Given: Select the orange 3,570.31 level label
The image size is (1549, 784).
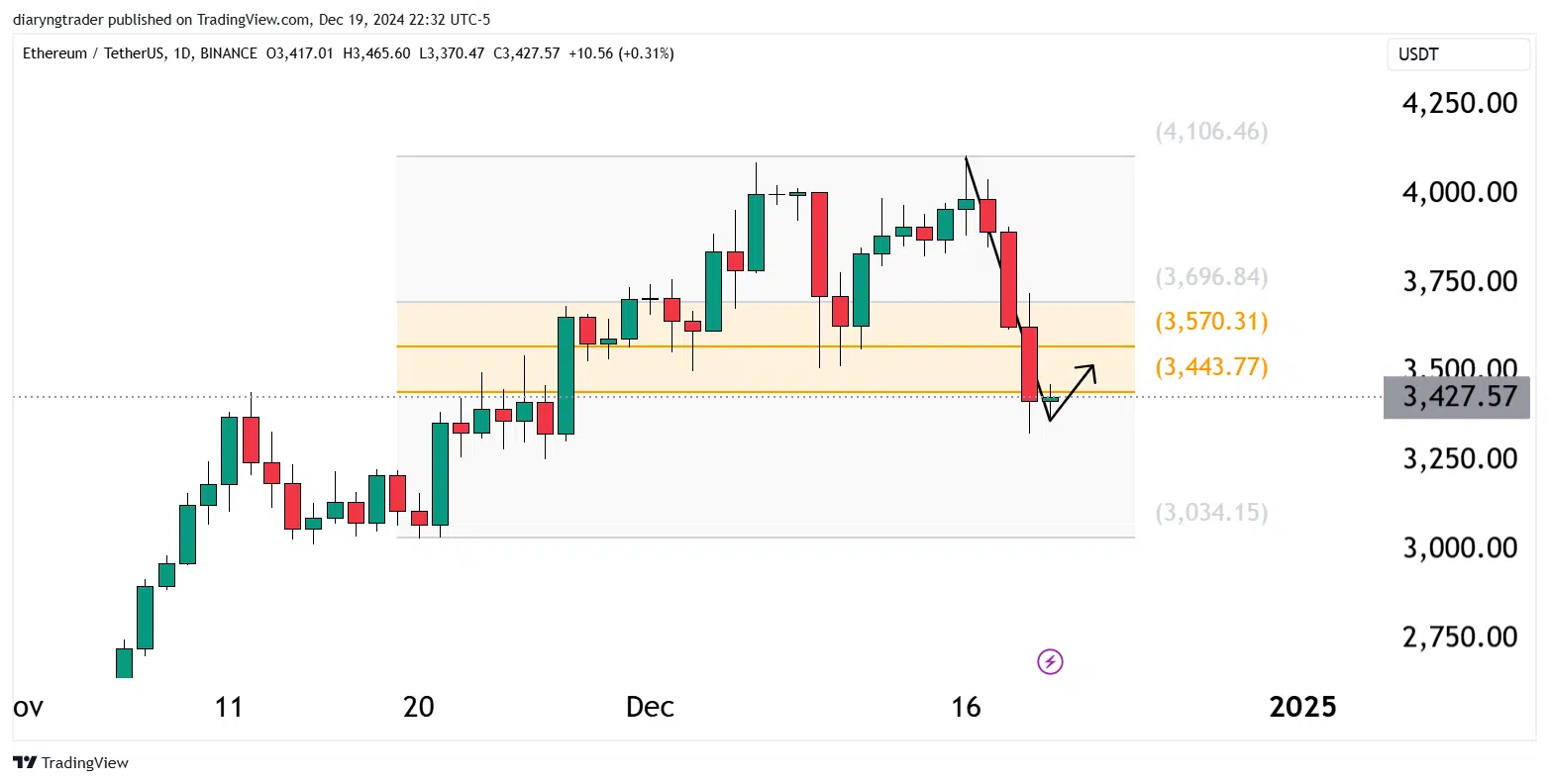Looking at the screenshot, I should pos(1211,322).
